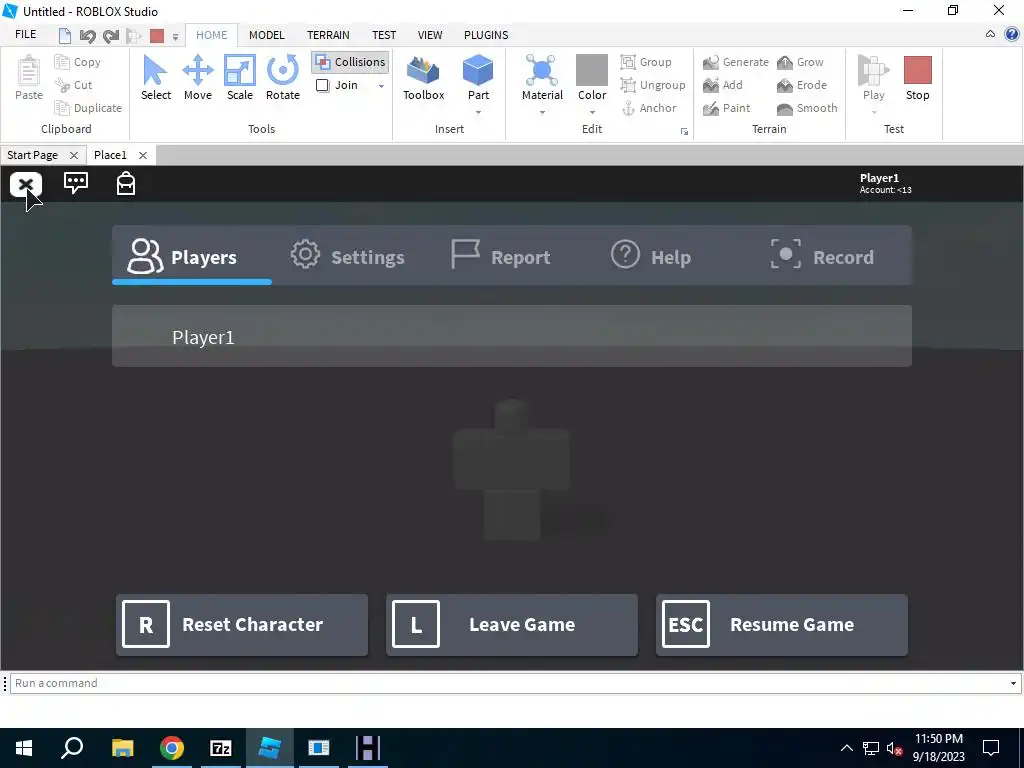Switch to the MODEL ribbon tab
Image resolution: width=1024 pixels, height=768 pixels.
[x=266, y=35]
